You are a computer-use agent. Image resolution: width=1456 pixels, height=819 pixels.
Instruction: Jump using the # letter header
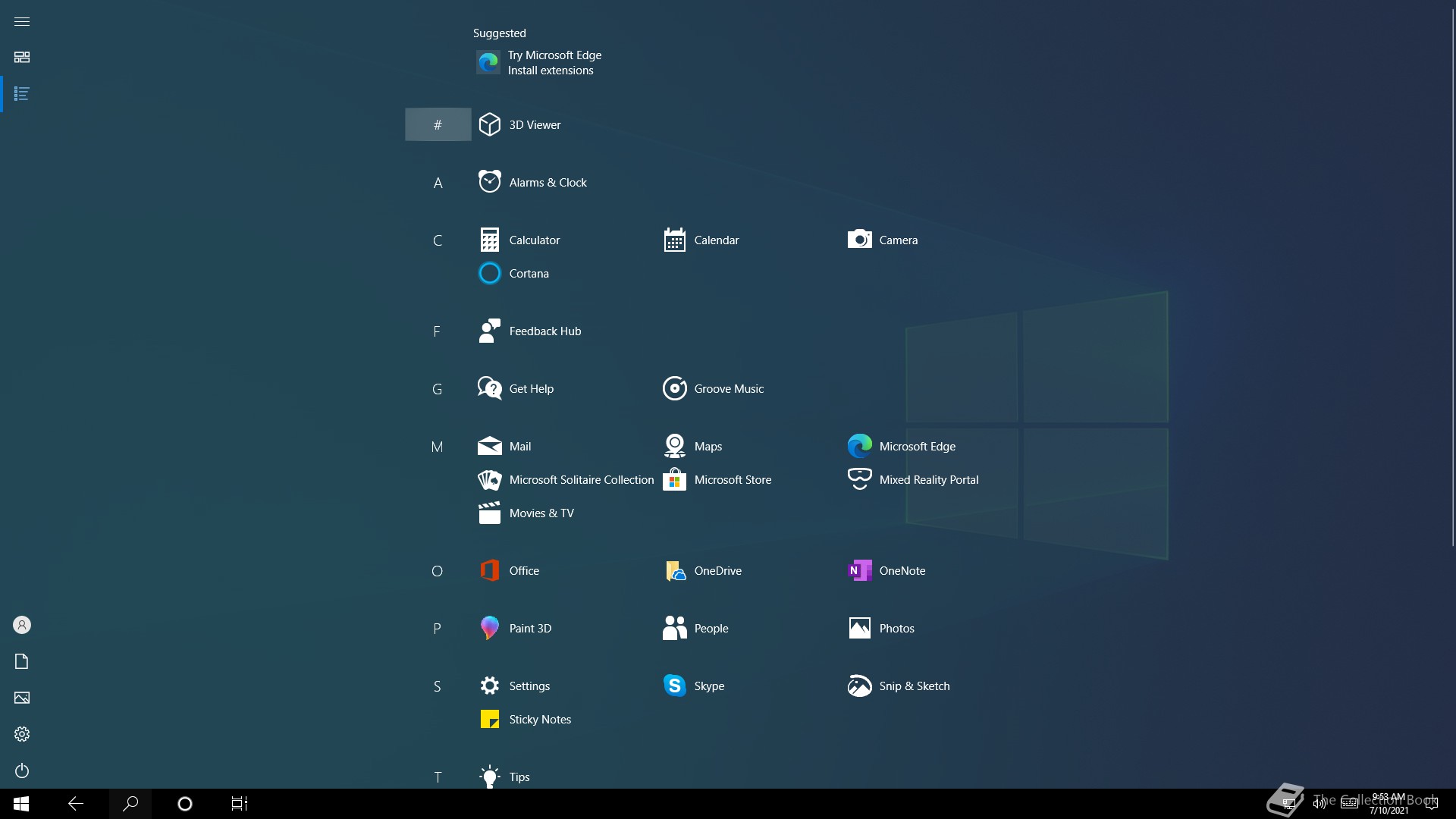(x=438, y=124)
